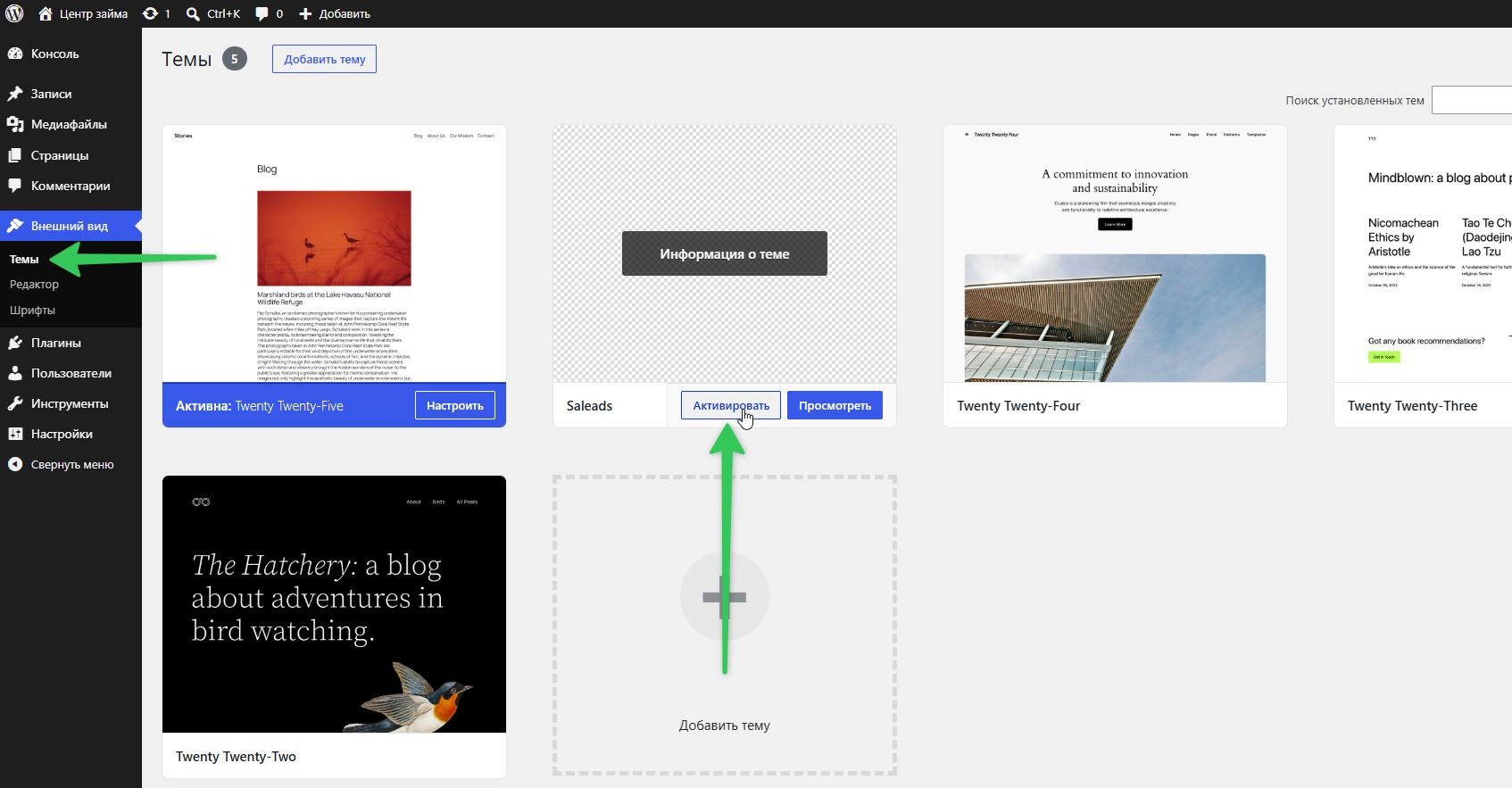Open the updates icon showing 1

coord(150,13)
